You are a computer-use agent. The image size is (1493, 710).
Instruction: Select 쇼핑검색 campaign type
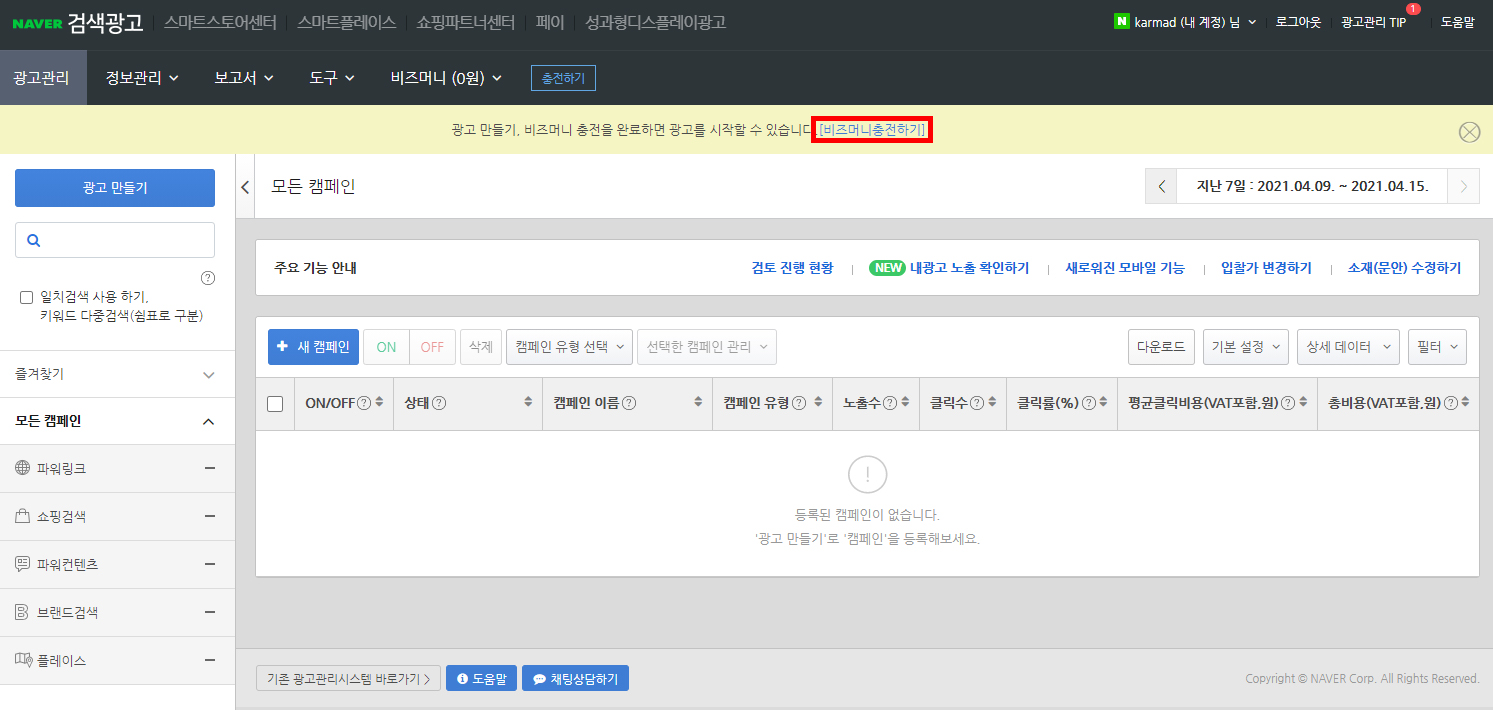[117, 516]
